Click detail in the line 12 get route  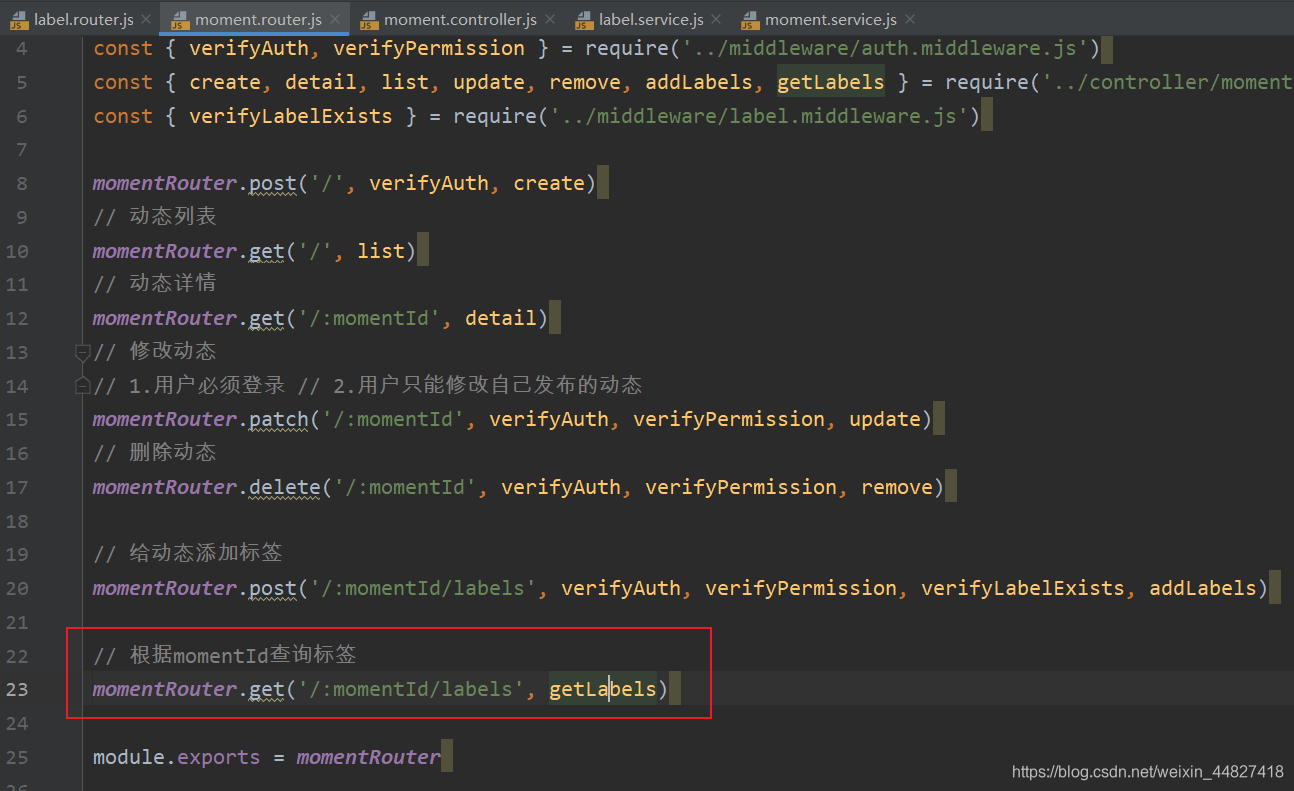tap(501, 318)
